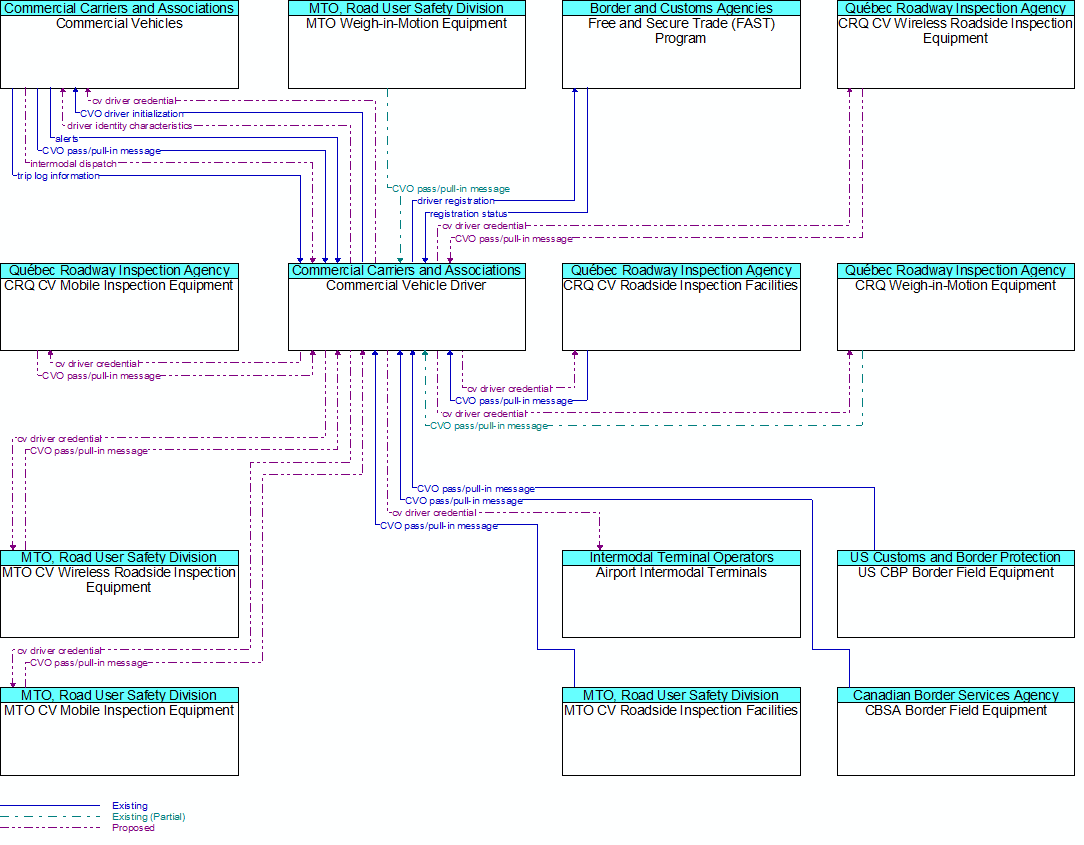The height and width of the screenshot is (845, 1084).
Task: Open MTO CV Roadside Inspection Facilities box
Action: pyautogui.click(x=681, y=732)
